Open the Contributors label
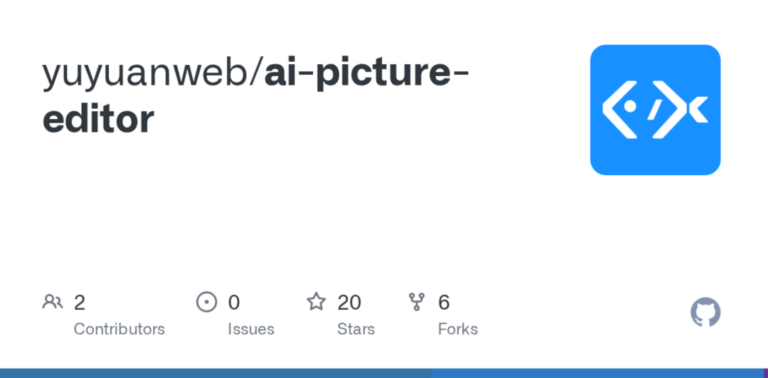Image resolution: width=768 pixels, height=378 pixels. 119,329
